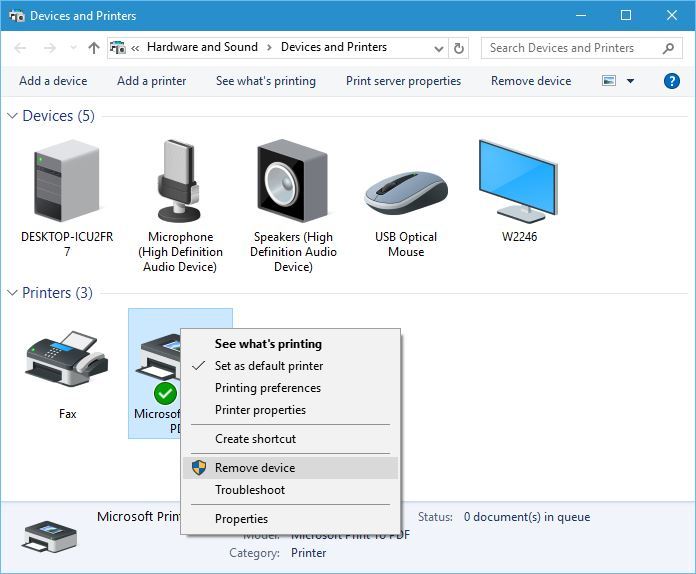Select the DESKTOP-ICU2FR7 computer icon
The image size is (696, 574).
(67, 181)
